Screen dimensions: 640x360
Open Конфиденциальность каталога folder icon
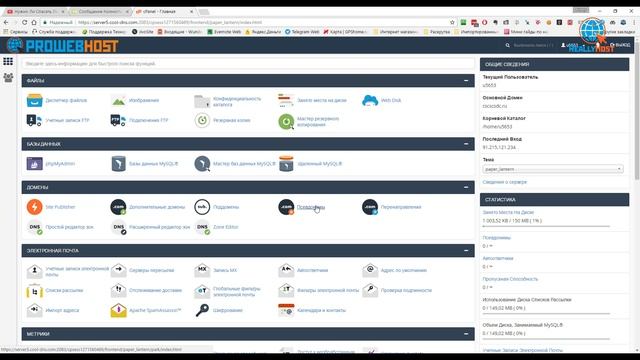point(202,101)
